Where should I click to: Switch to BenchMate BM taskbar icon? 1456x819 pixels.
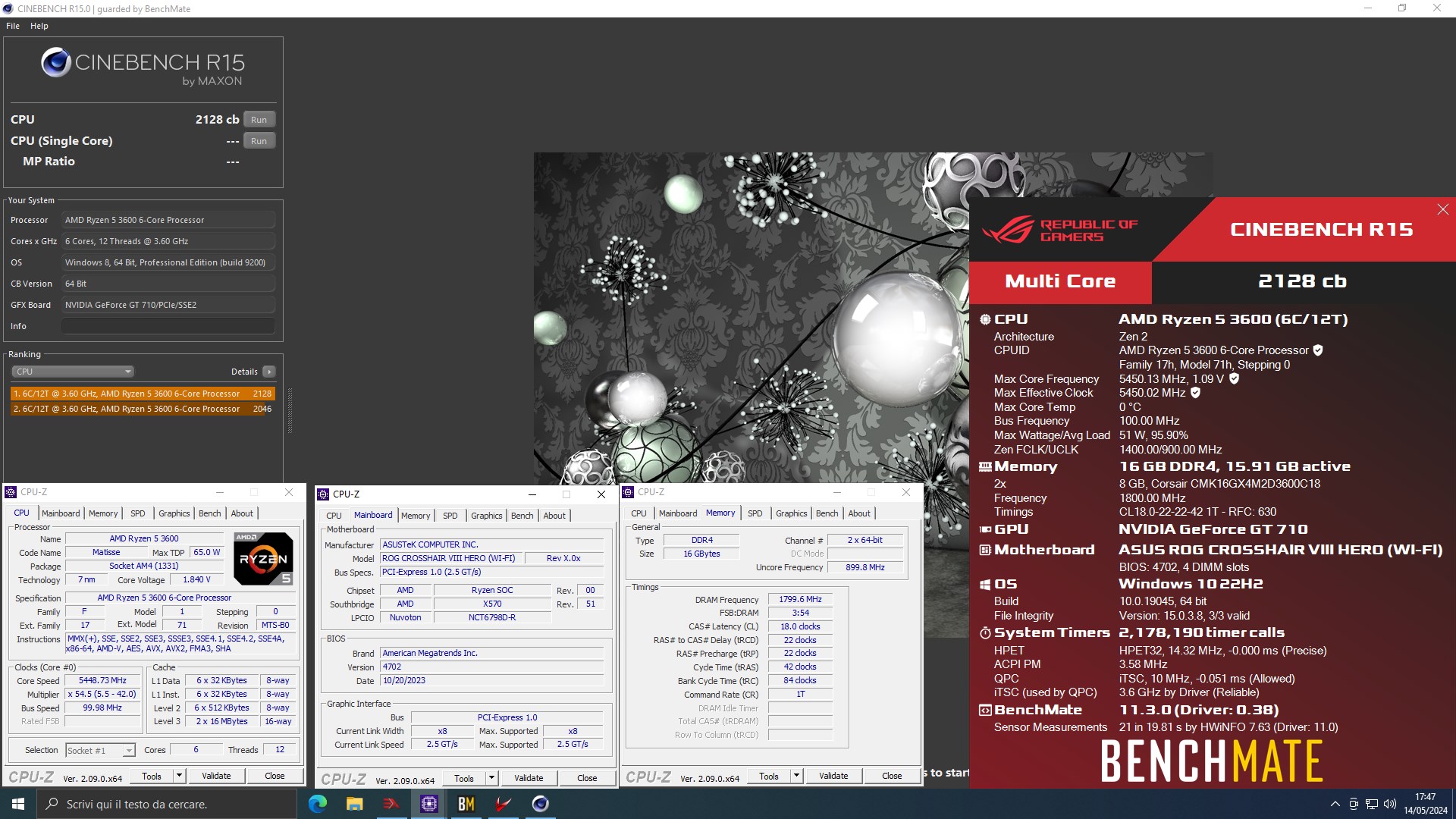click(x=466, y=804)
